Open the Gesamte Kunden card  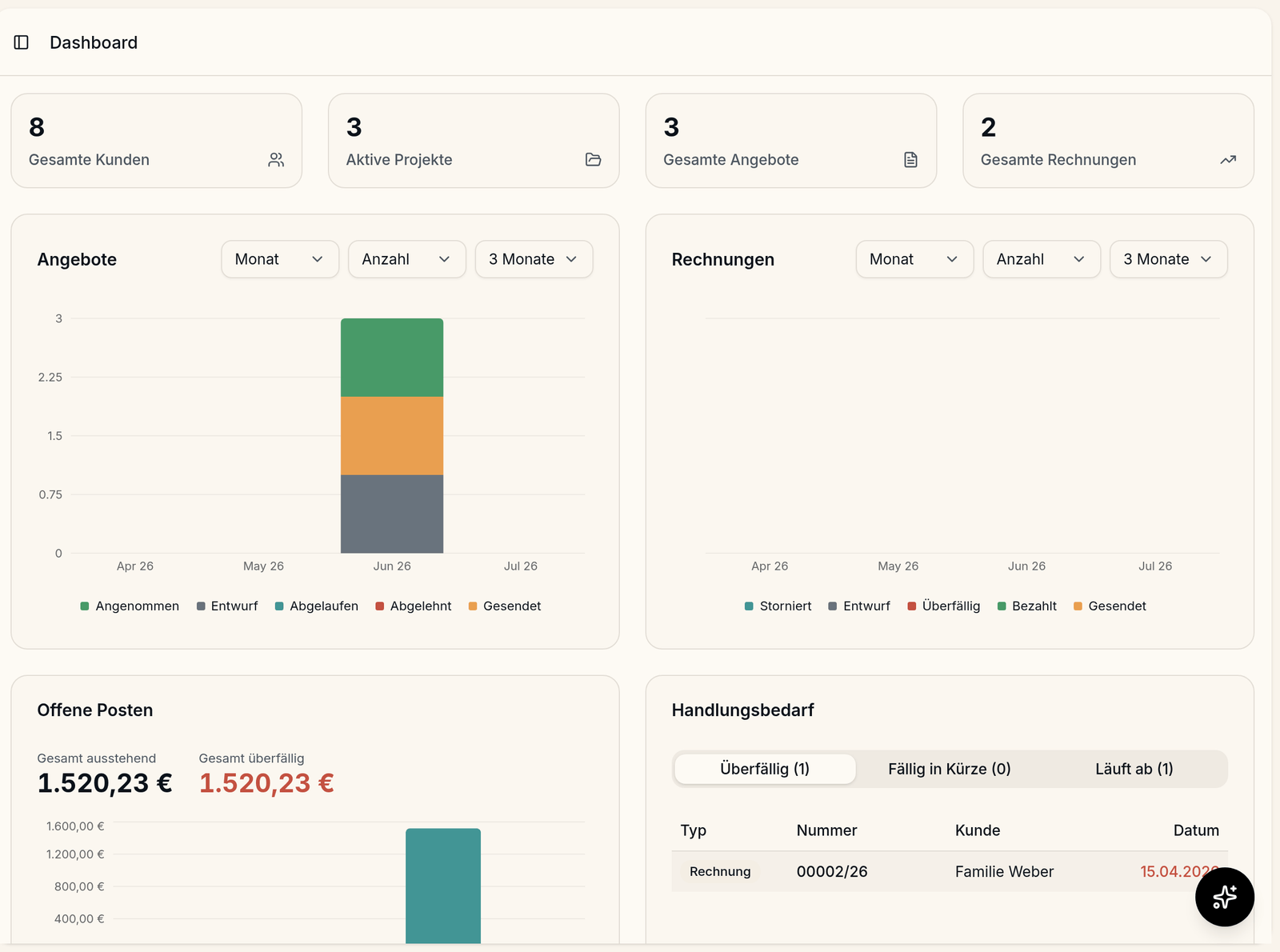[157, 141]
